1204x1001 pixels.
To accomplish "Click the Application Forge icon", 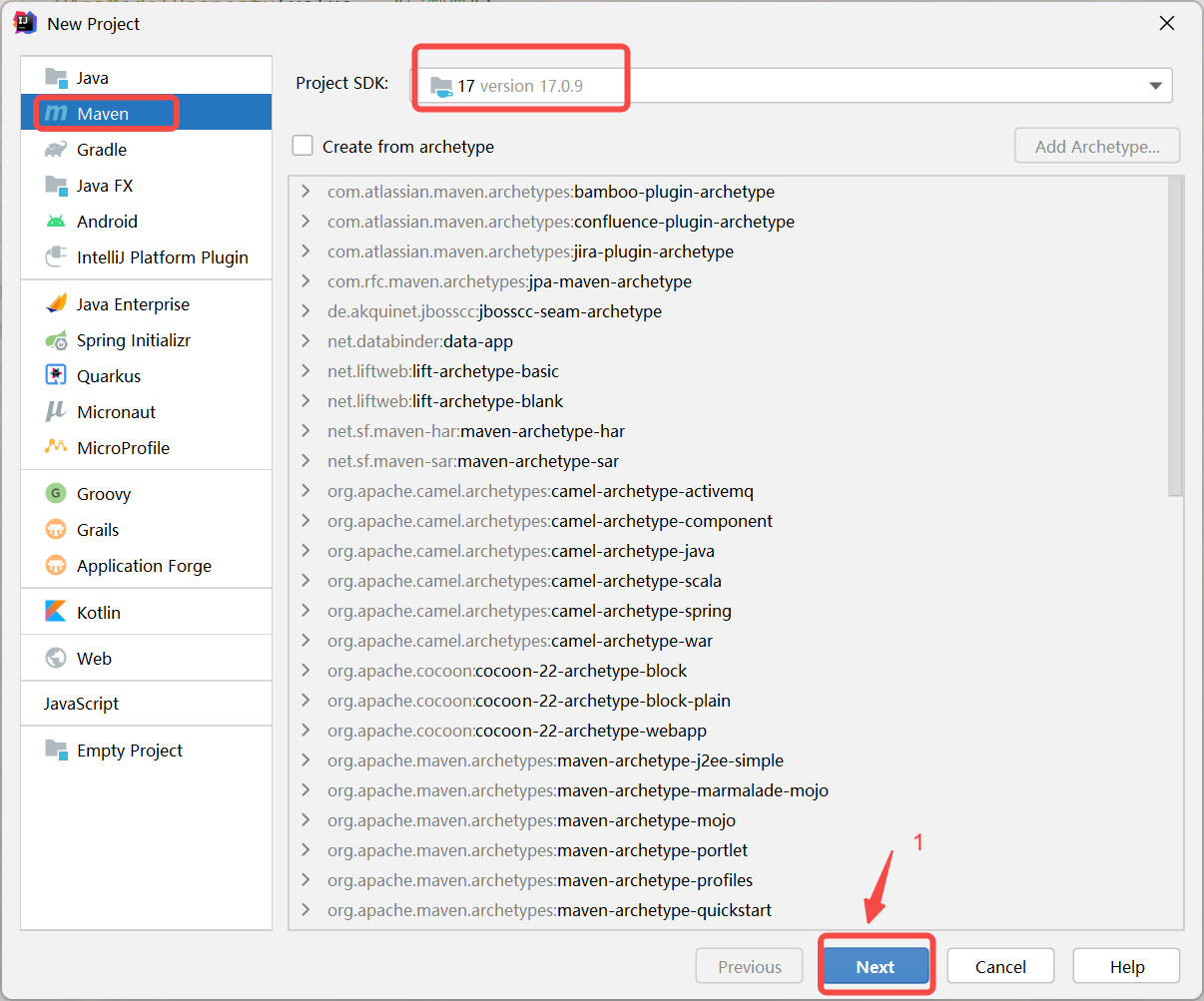I will [56, 566].
